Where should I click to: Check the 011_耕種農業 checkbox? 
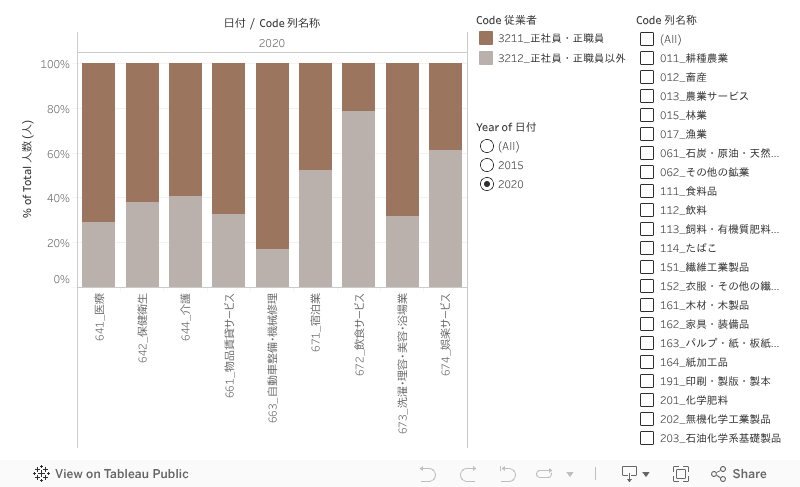click(647, 58)
